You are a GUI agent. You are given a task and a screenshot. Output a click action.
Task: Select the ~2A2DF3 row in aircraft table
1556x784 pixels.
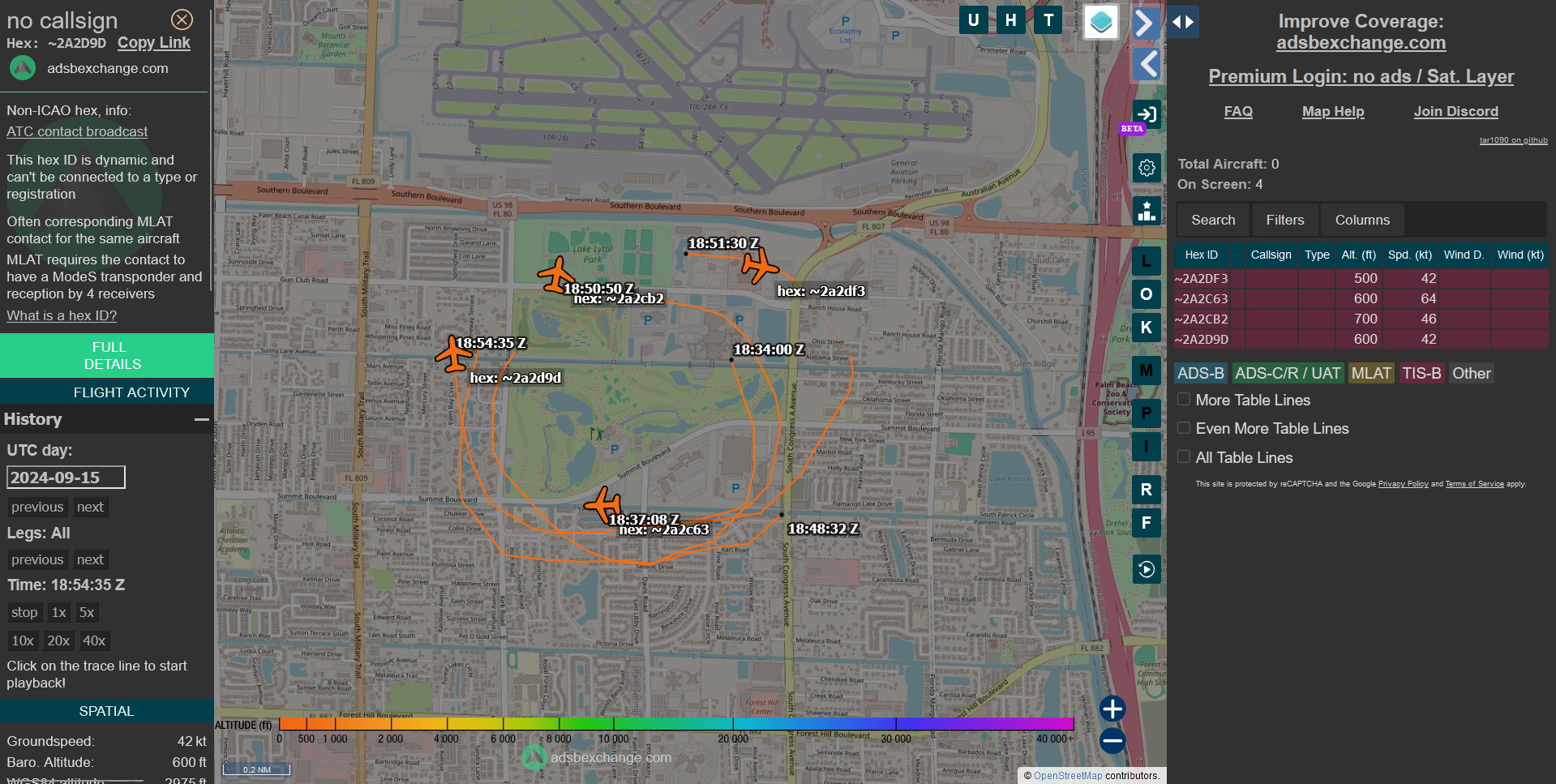coord(1361,278)
